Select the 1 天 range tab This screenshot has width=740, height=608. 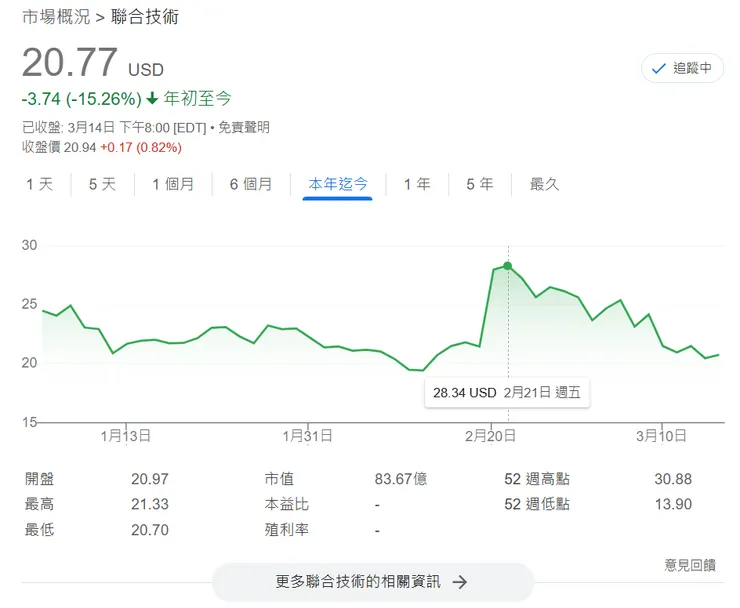tap(39, 184)
